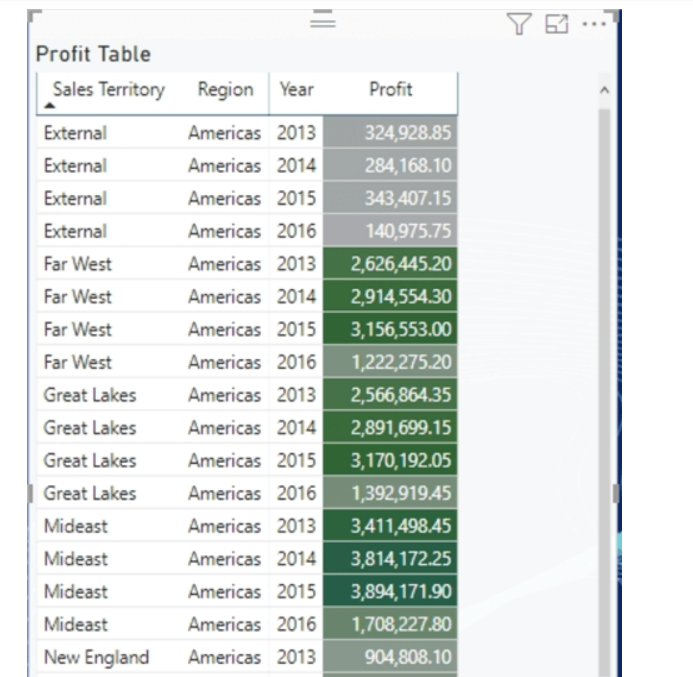Open the visual filter icon
This screenshot has height=677, width=693.
pos(518,24)
